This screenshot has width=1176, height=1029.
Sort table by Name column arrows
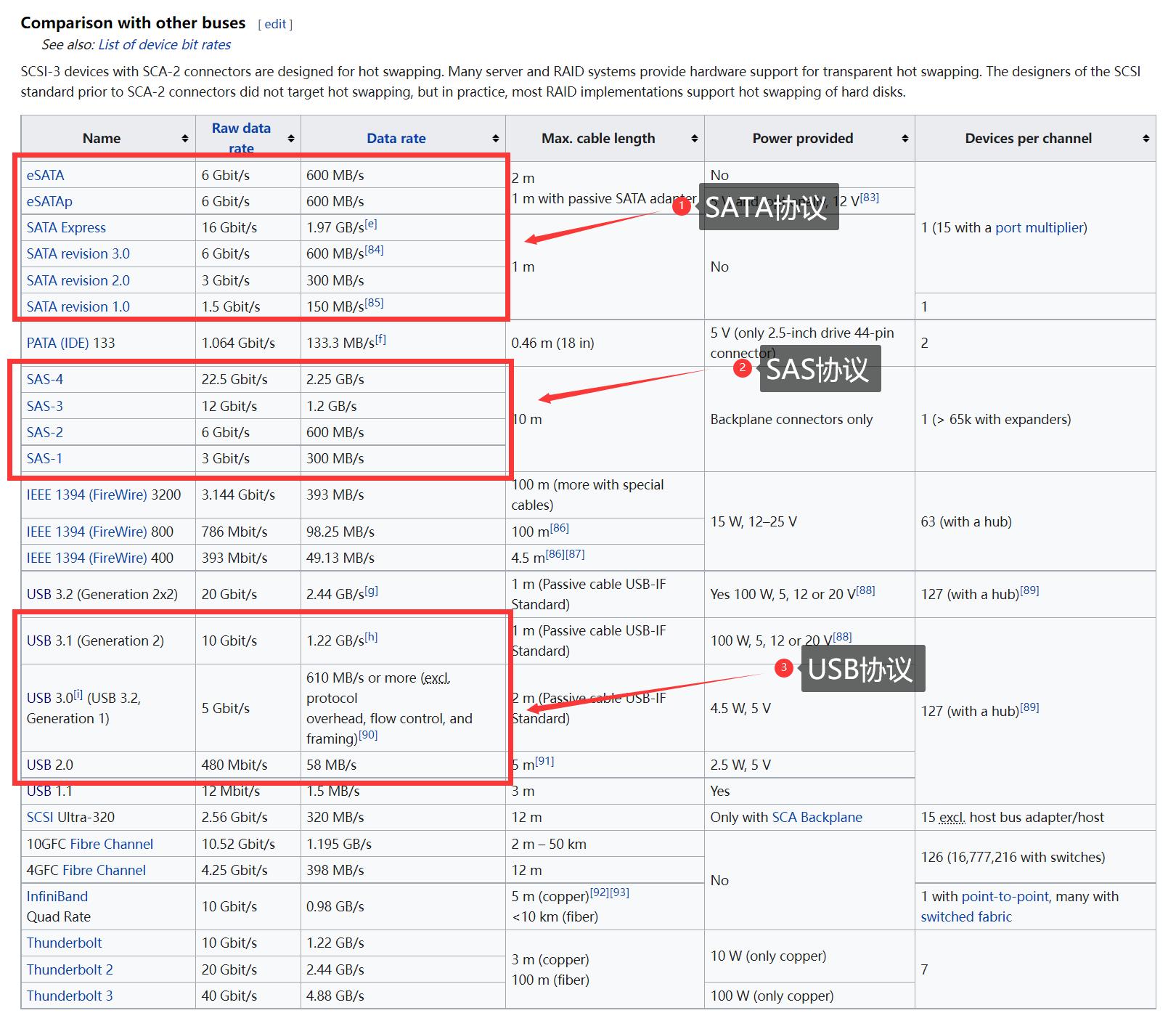coord(185,139)
